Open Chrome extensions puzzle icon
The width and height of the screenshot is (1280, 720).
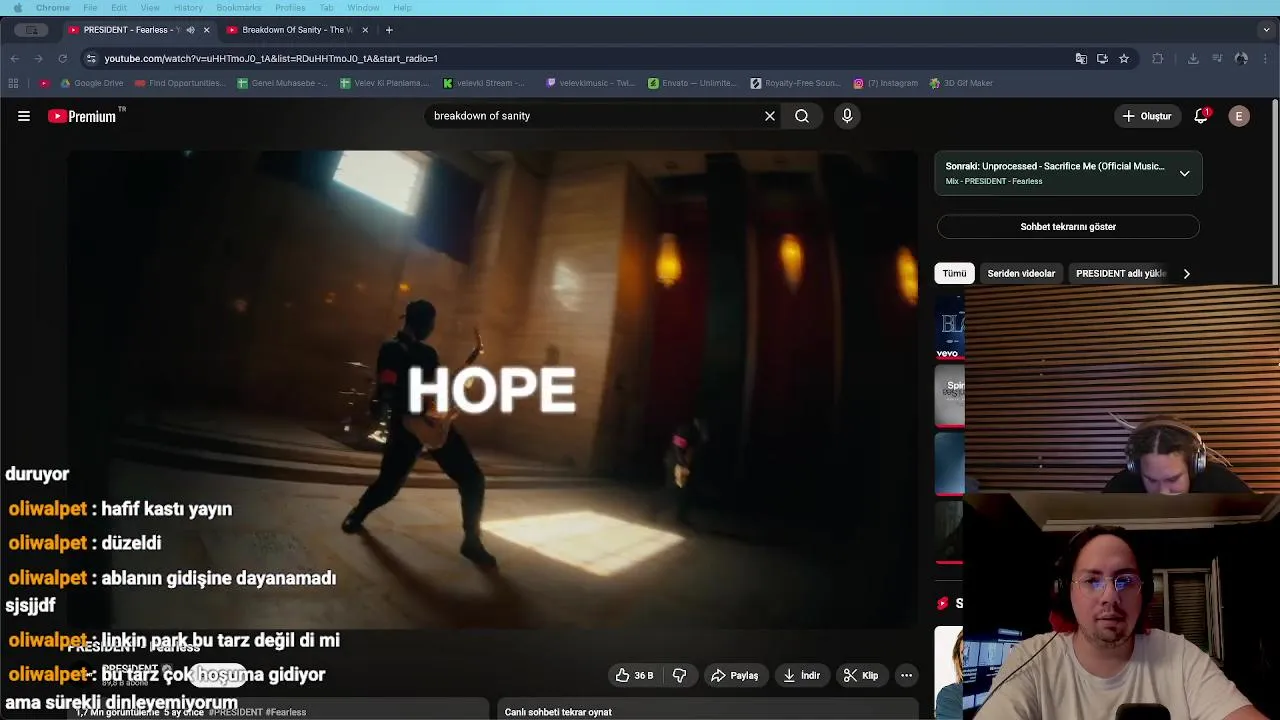coord(1158,59)
